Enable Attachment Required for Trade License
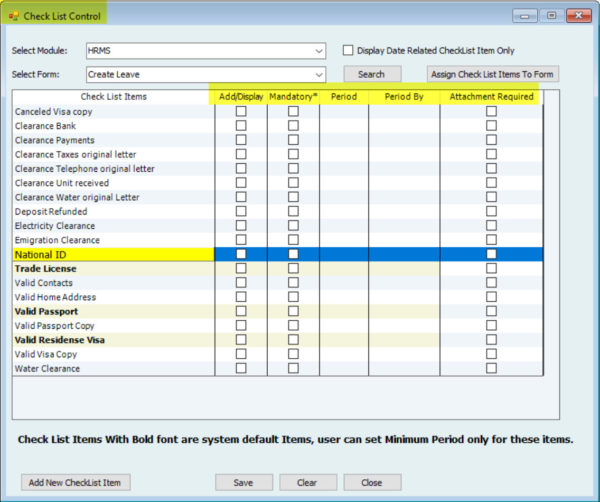This screenshot has height=502, width=600. (x=491, y=269)
